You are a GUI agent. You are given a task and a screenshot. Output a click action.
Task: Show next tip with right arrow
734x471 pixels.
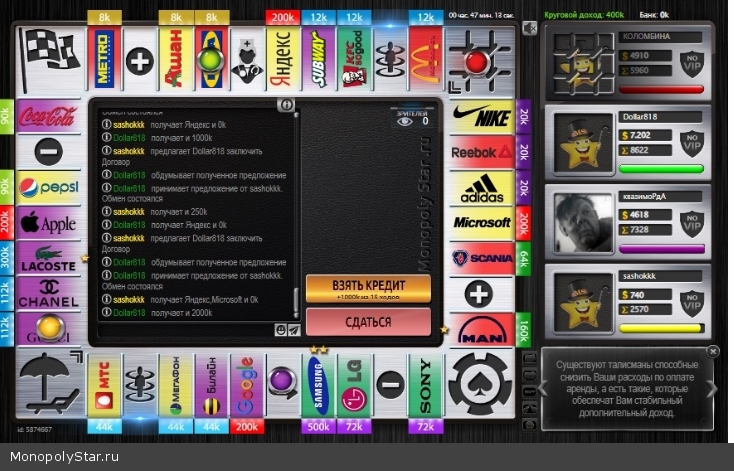[712, 389]
